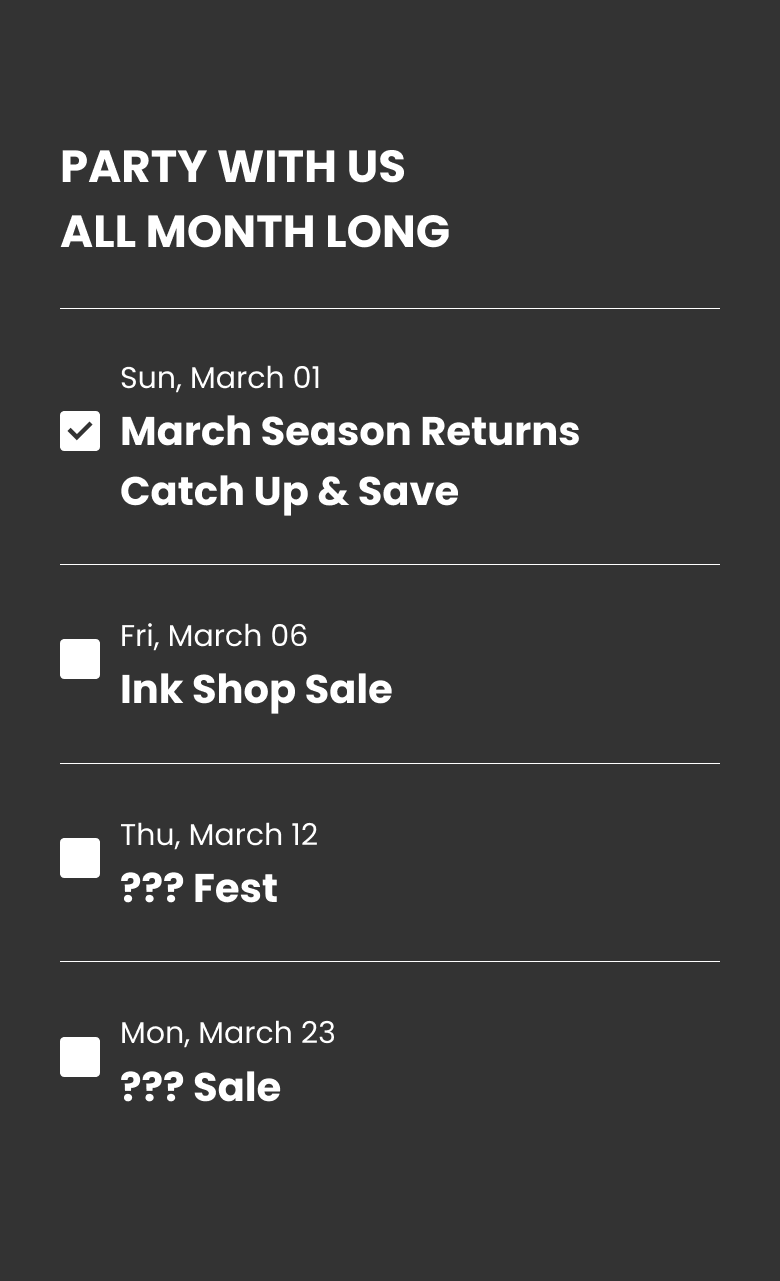This screenshot has width=780, height=1281.
Task: Open the 'March Season Returns' event title
Action: [x=350, y=431]
